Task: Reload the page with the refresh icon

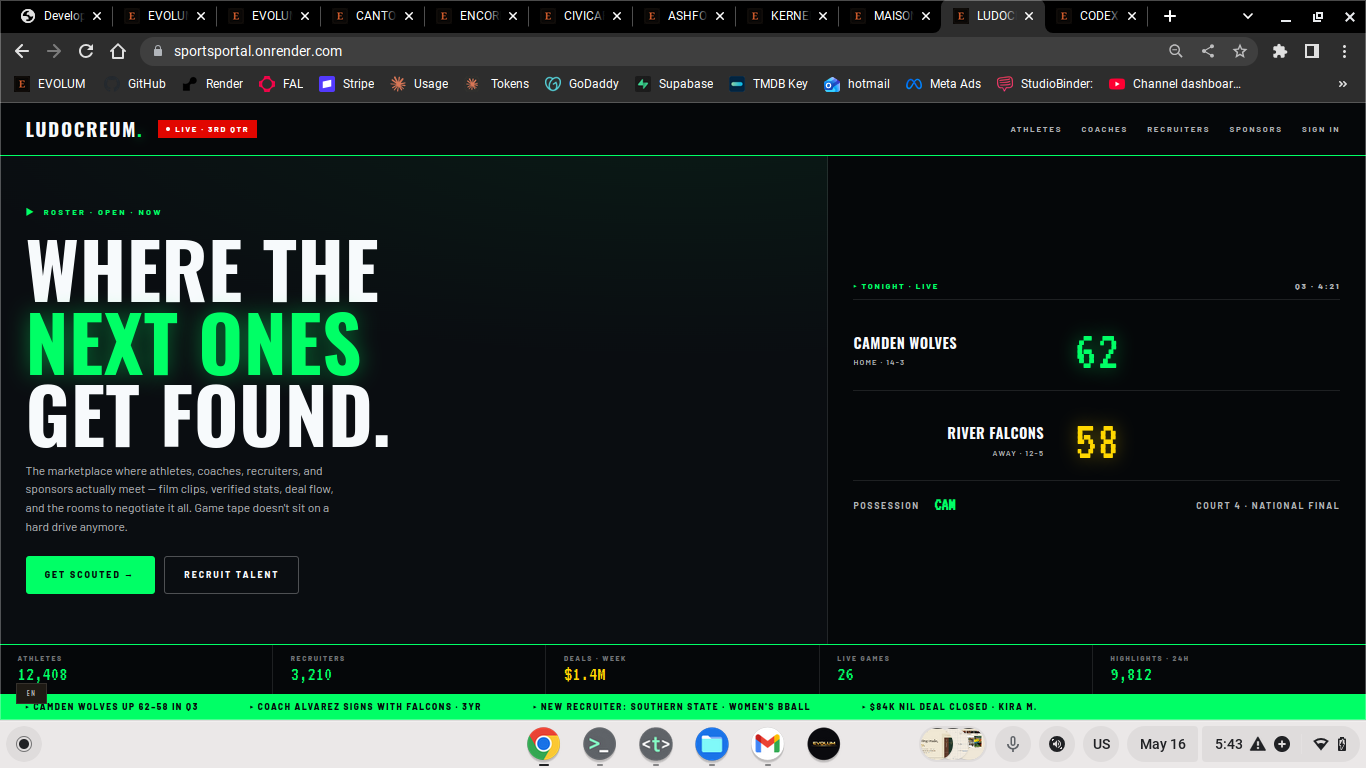Action: pos(86,51)
